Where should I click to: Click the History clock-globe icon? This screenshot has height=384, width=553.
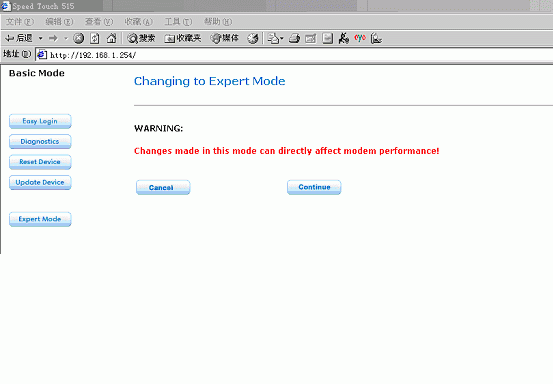click(253, 38)
